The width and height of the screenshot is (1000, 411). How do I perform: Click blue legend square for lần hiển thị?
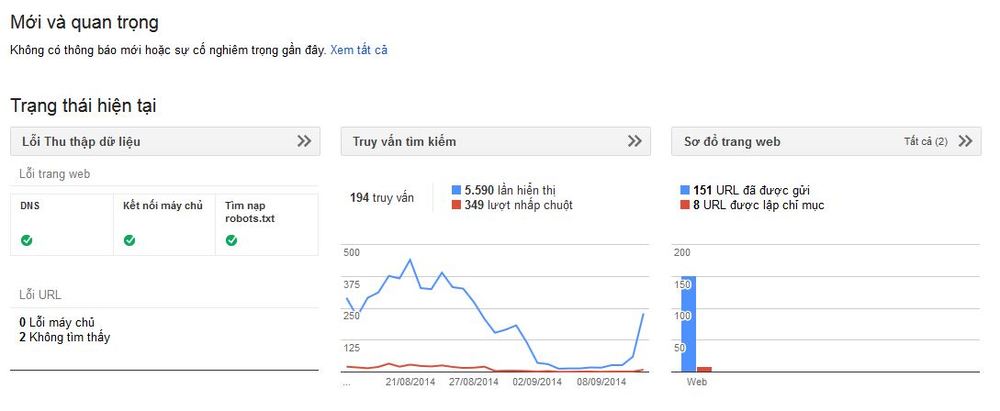(456, 190)
